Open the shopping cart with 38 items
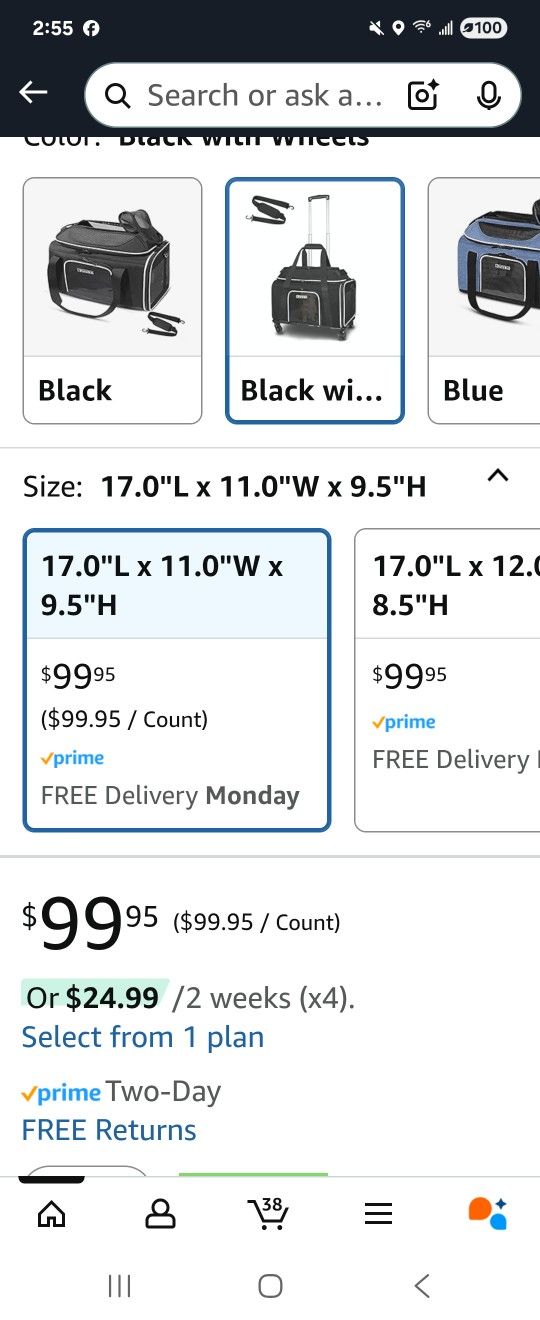Screen dimensions: 540x1320 268,1212
